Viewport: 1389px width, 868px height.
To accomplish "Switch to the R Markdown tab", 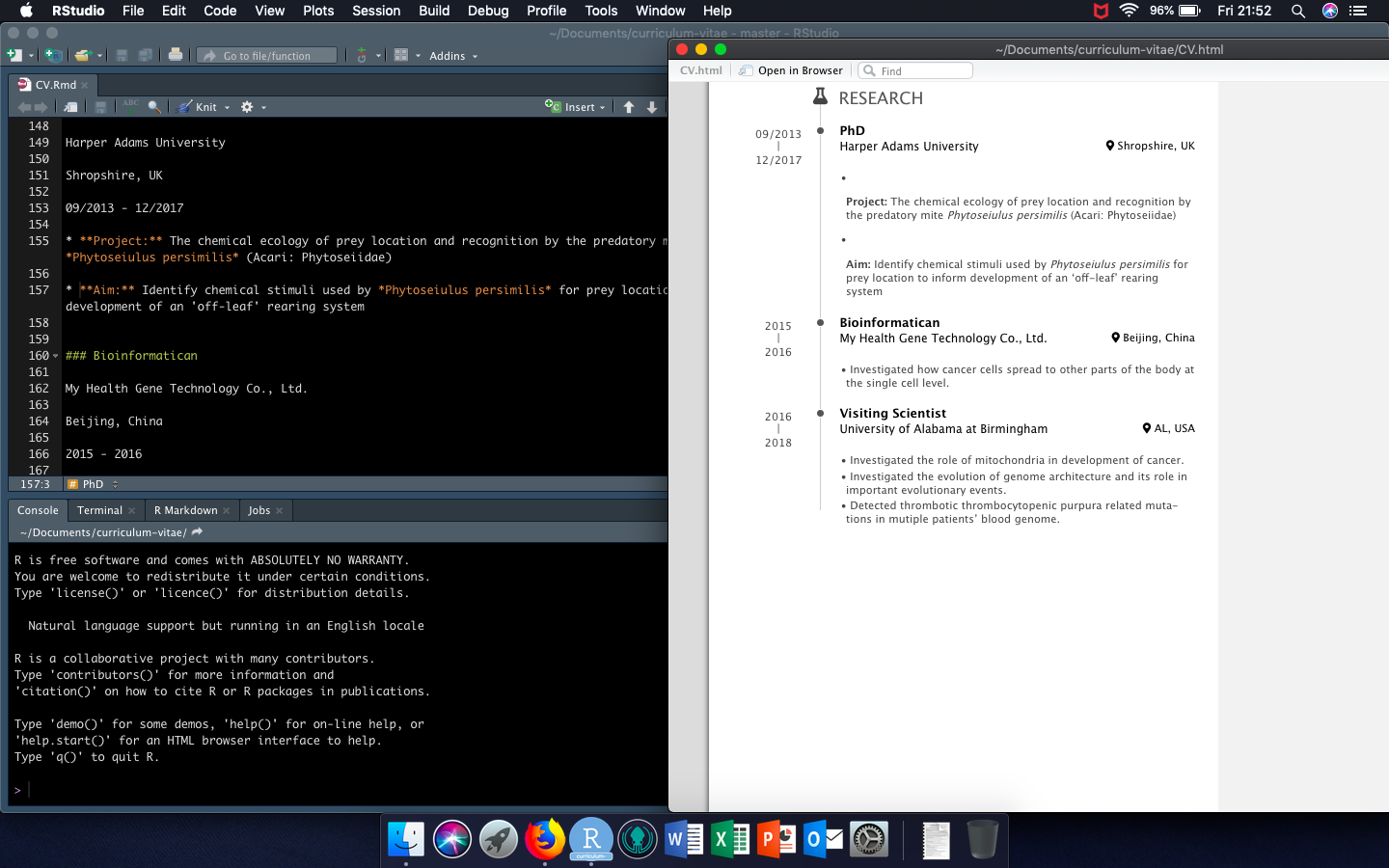I will (185, 510).
